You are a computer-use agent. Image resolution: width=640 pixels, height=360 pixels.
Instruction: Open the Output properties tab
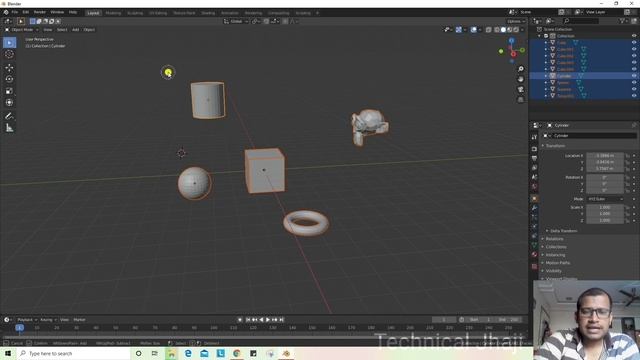534,158
